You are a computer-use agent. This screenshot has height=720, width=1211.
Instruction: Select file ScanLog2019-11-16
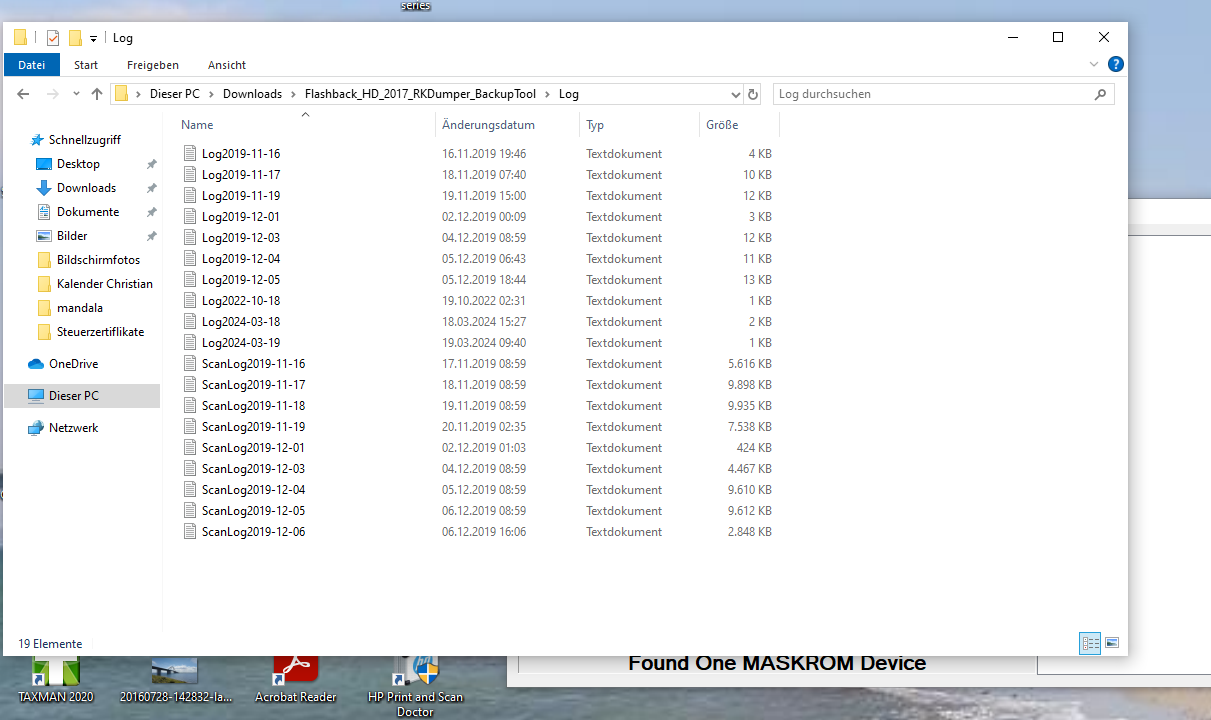[253, 364]
